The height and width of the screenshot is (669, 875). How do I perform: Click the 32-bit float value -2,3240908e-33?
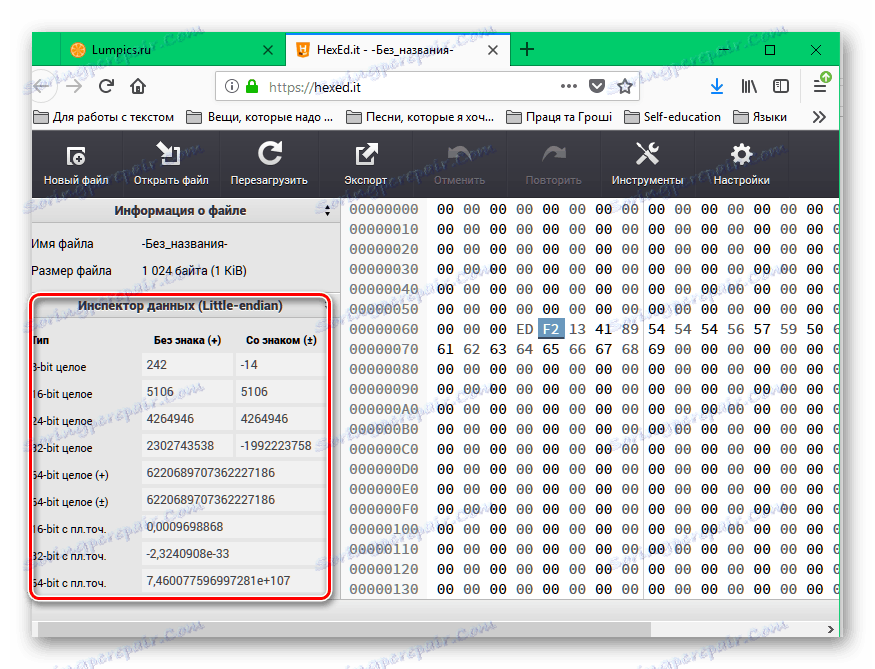click(x=233, y=554)
